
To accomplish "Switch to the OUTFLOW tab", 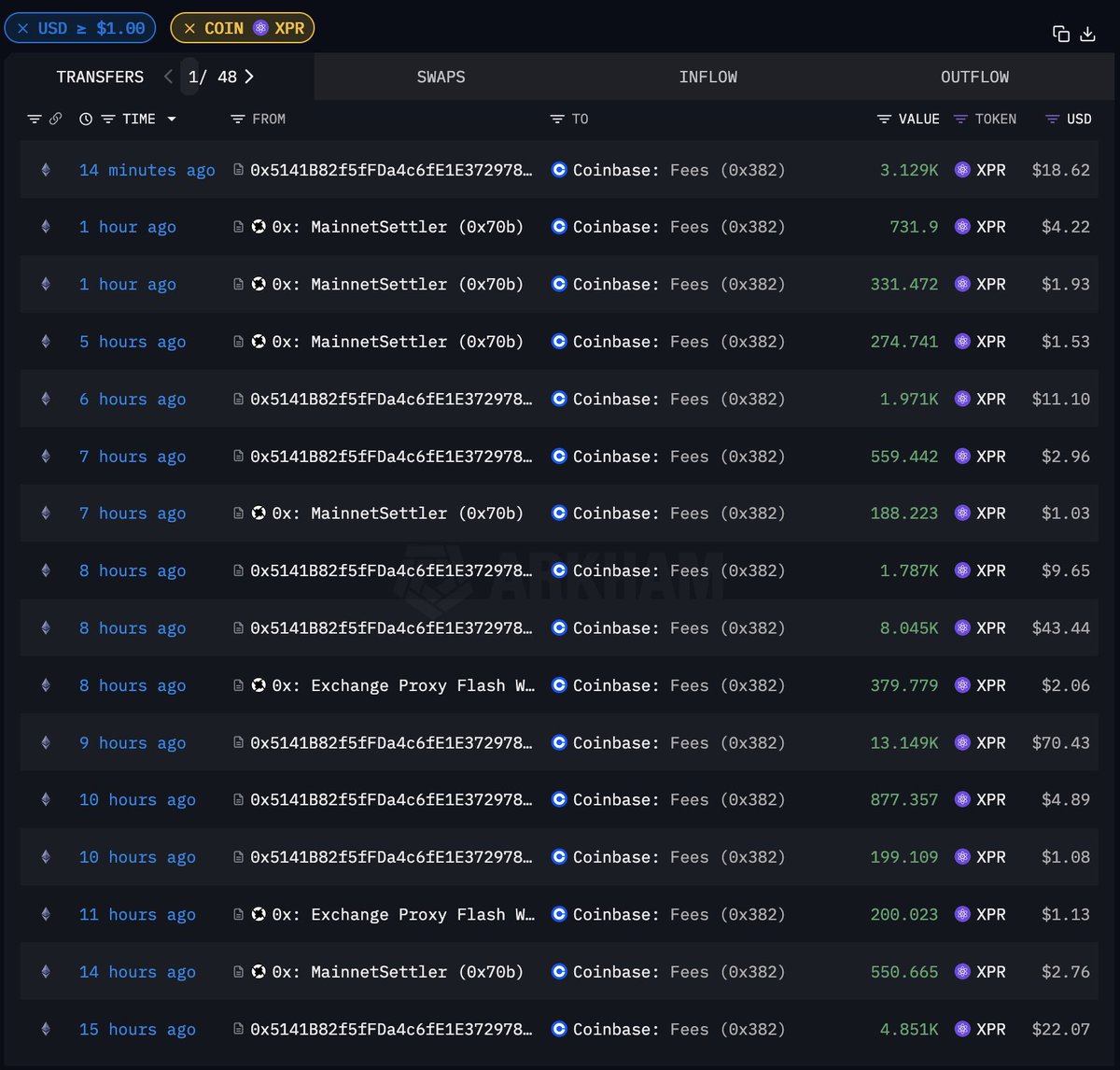I will click(x=974, y=77).
